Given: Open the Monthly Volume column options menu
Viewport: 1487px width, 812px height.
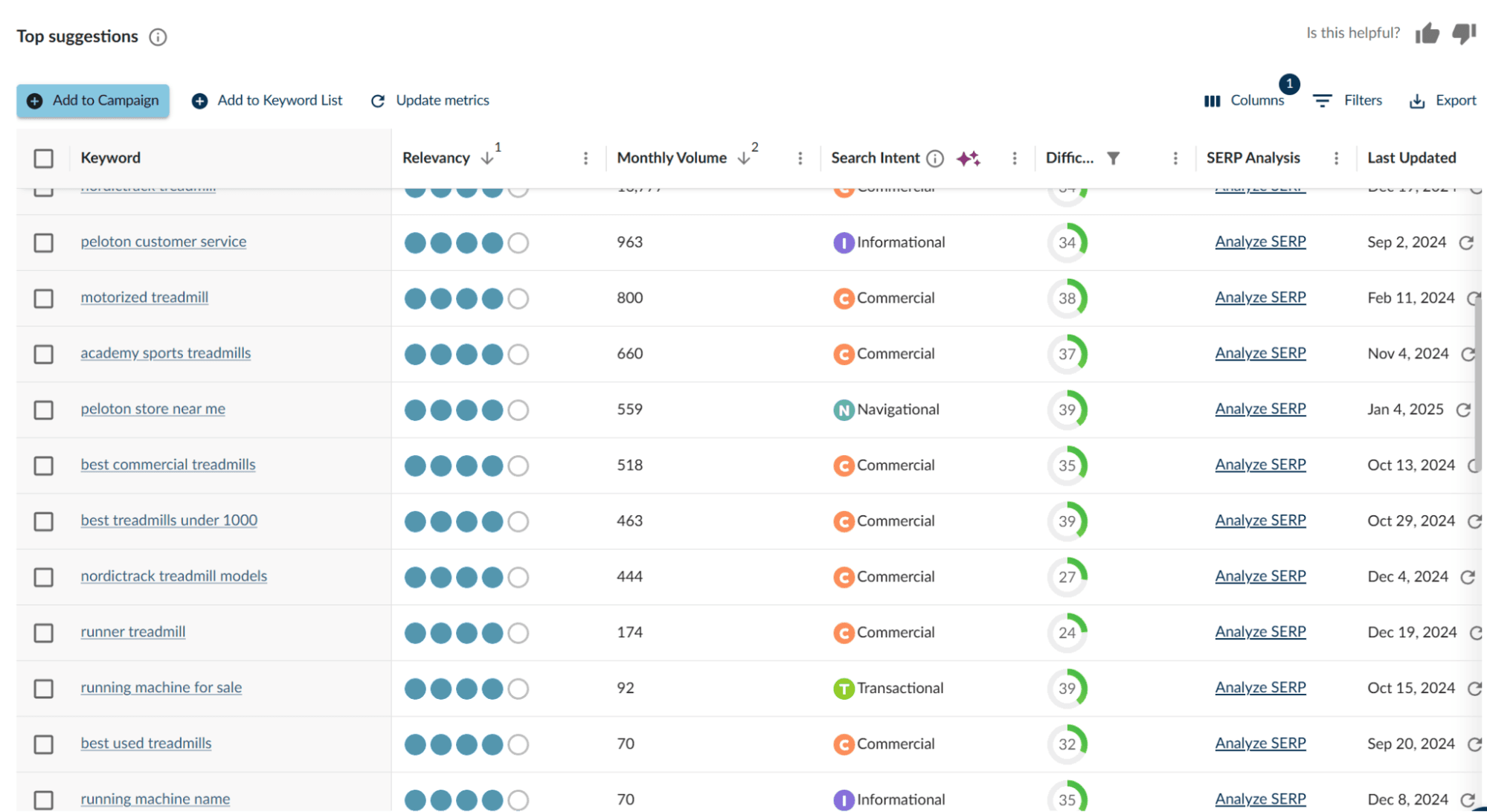Looking at the screenshot, I should [800, 158].
